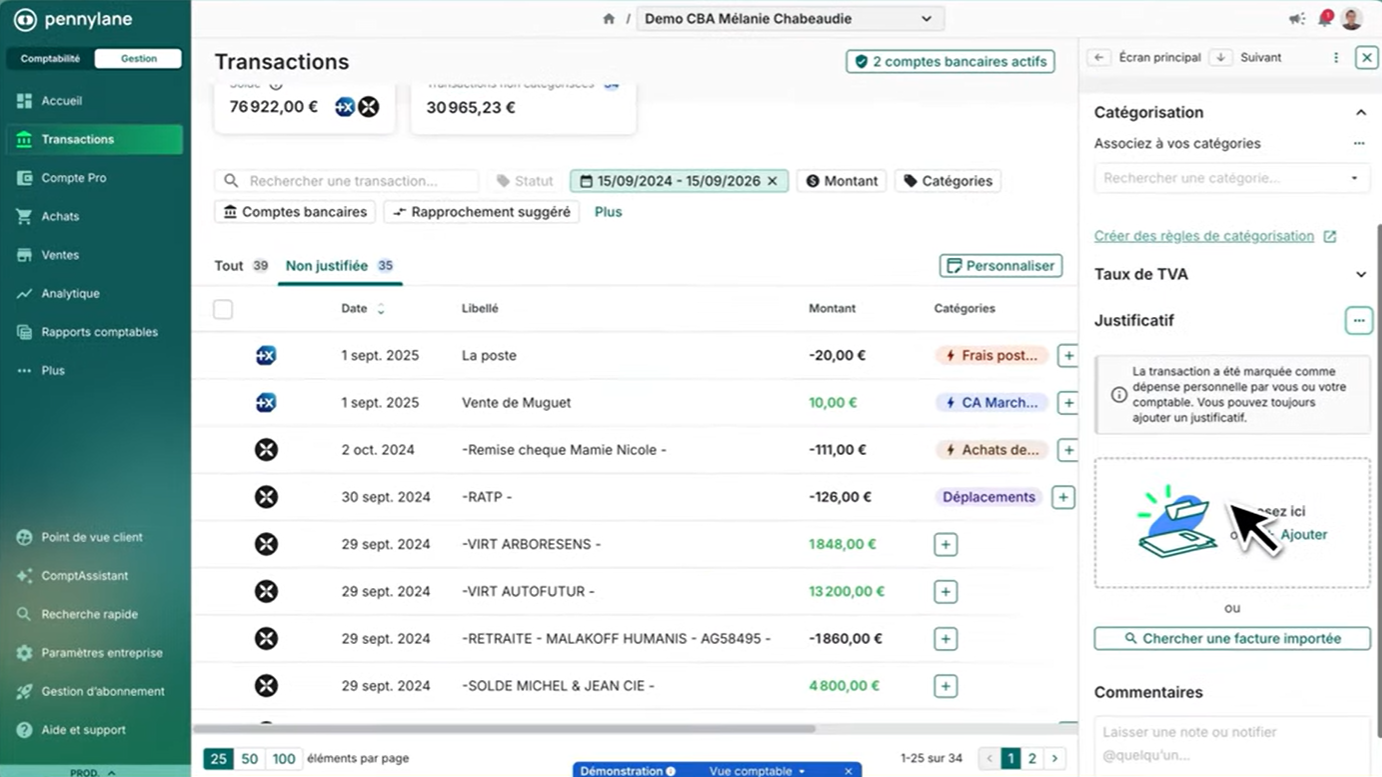Click the Rechercher une transaction field
The width and height of the screenshot is (1382, 777).
tap(355, 181)
